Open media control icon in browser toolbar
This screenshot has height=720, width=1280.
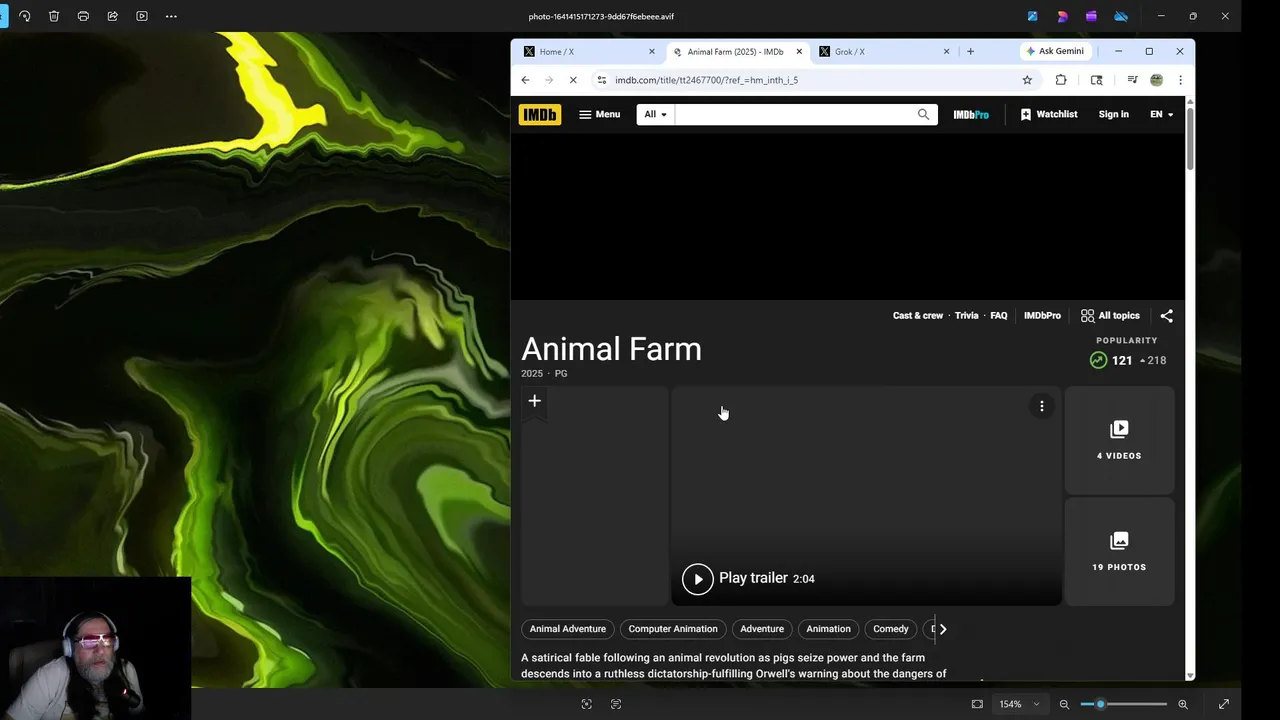tap(1132, 80)
